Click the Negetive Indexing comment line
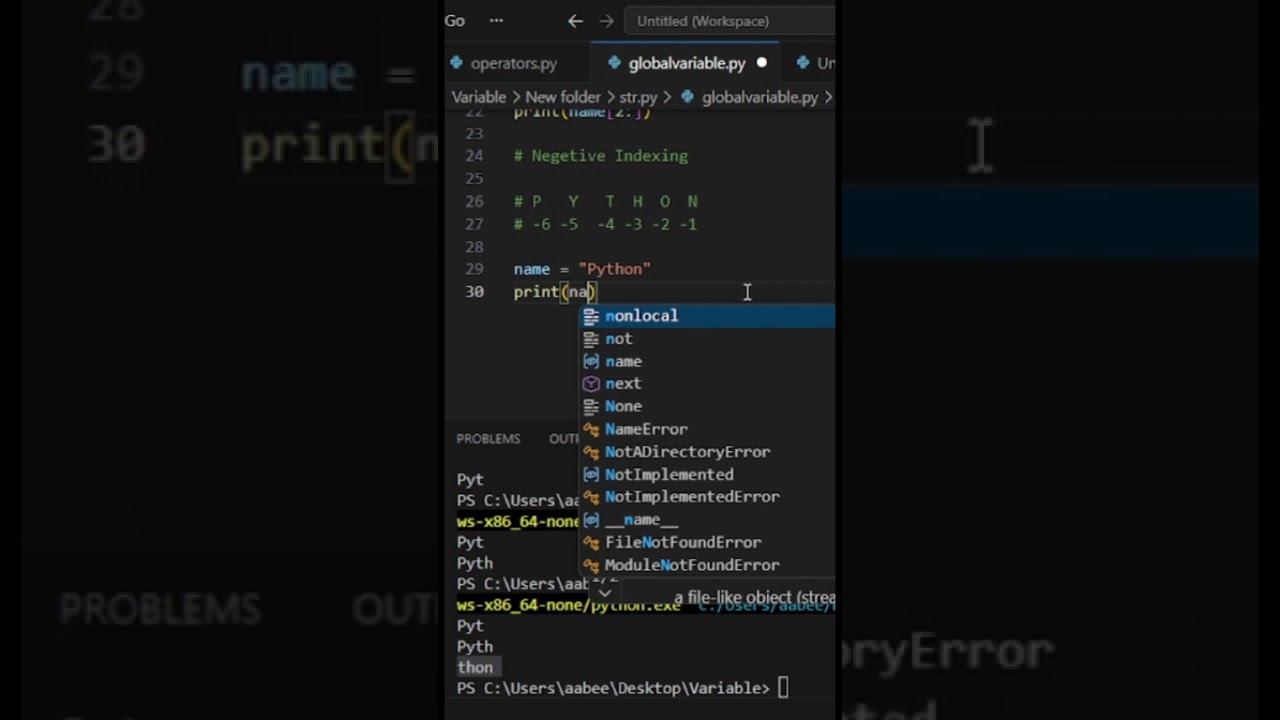This screenshot has height=720, width=1280. click(600, 156)
